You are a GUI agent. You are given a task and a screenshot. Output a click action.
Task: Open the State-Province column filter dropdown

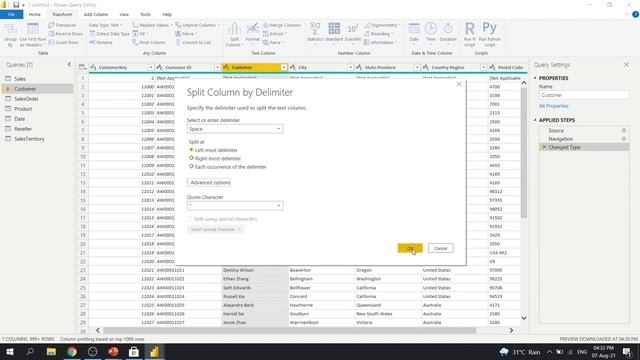[x=417, y=67]
